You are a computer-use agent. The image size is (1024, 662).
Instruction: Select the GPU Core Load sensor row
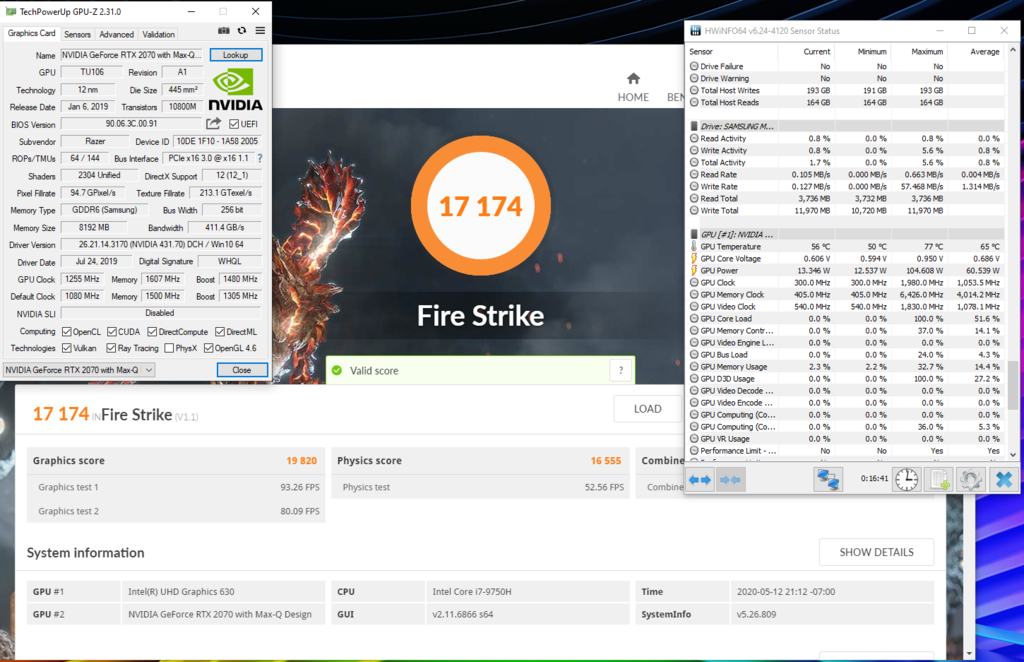pyautogui.click(x=845, y=319)
